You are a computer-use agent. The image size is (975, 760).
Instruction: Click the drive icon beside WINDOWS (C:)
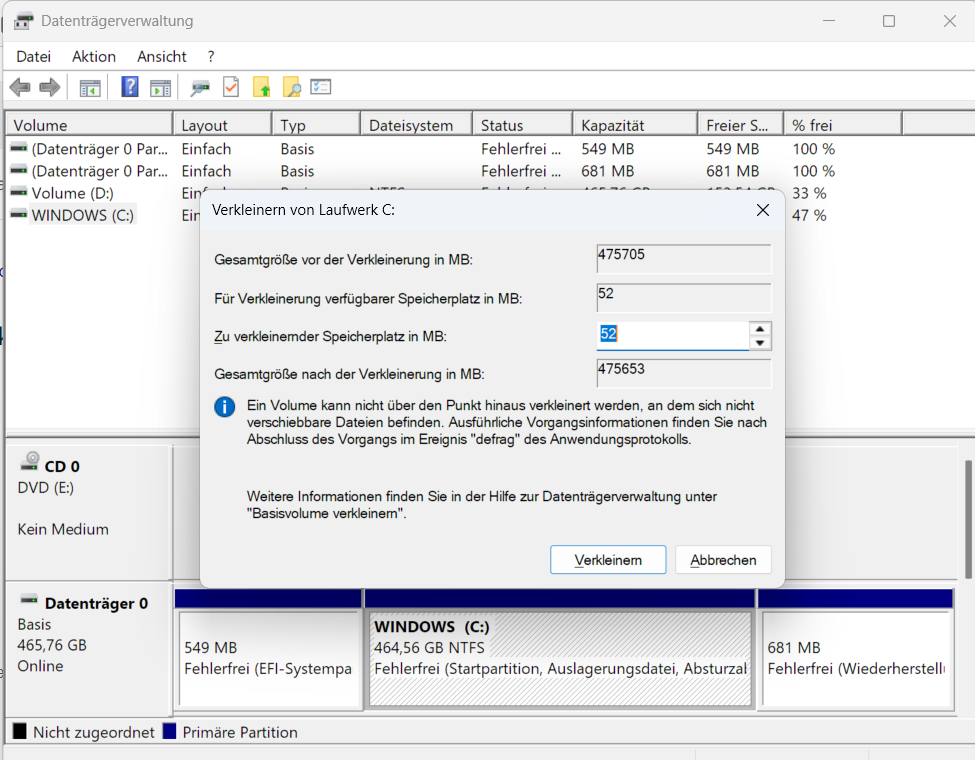coord(19,215)
